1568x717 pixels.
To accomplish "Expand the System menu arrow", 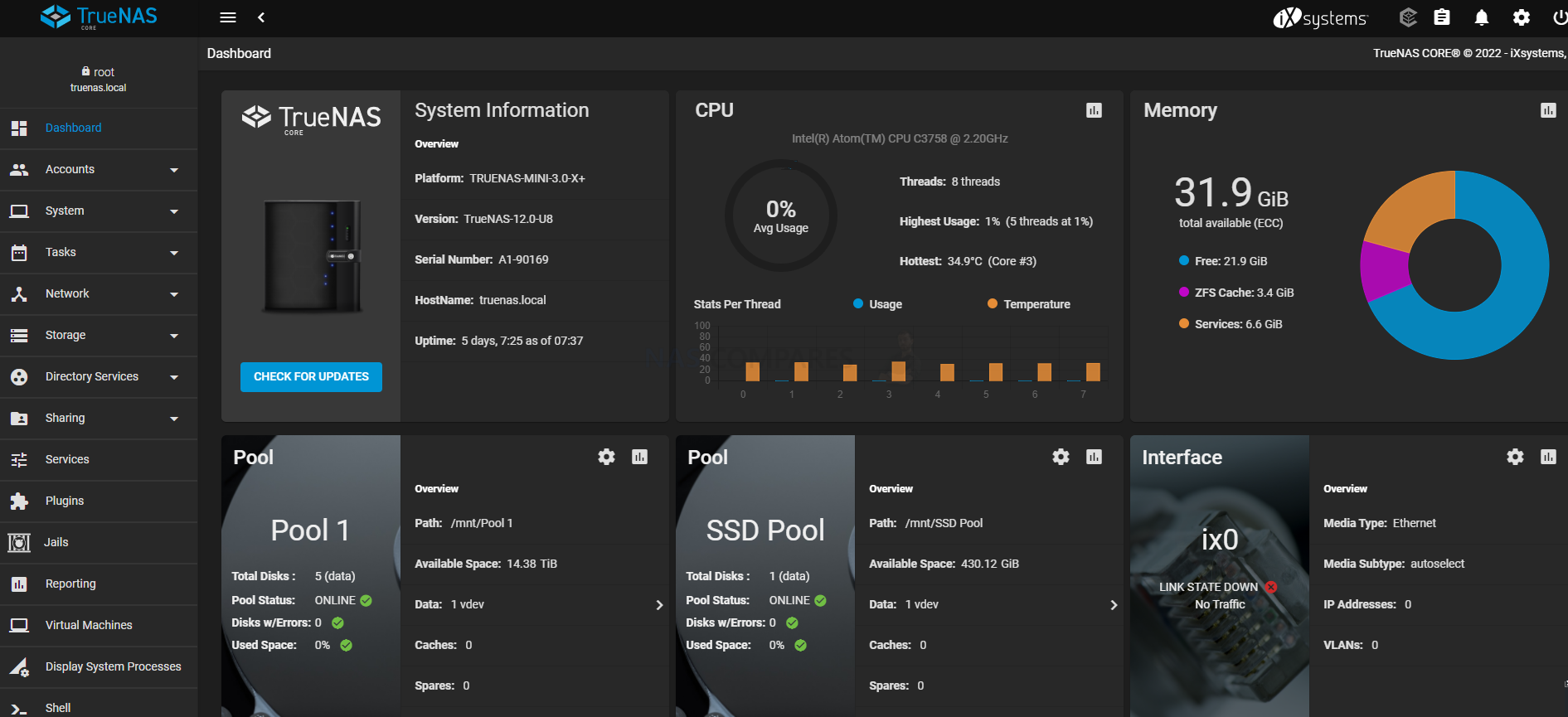I will pyautogui.click(x=174, y=211).
